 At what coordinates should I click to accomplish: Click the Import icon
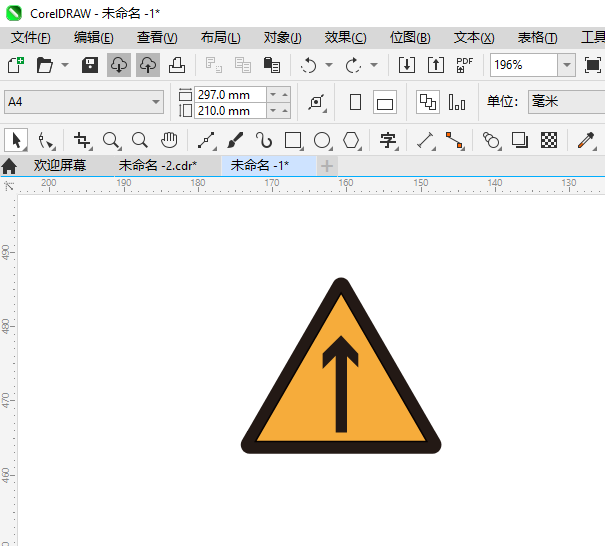coord(407,65)
